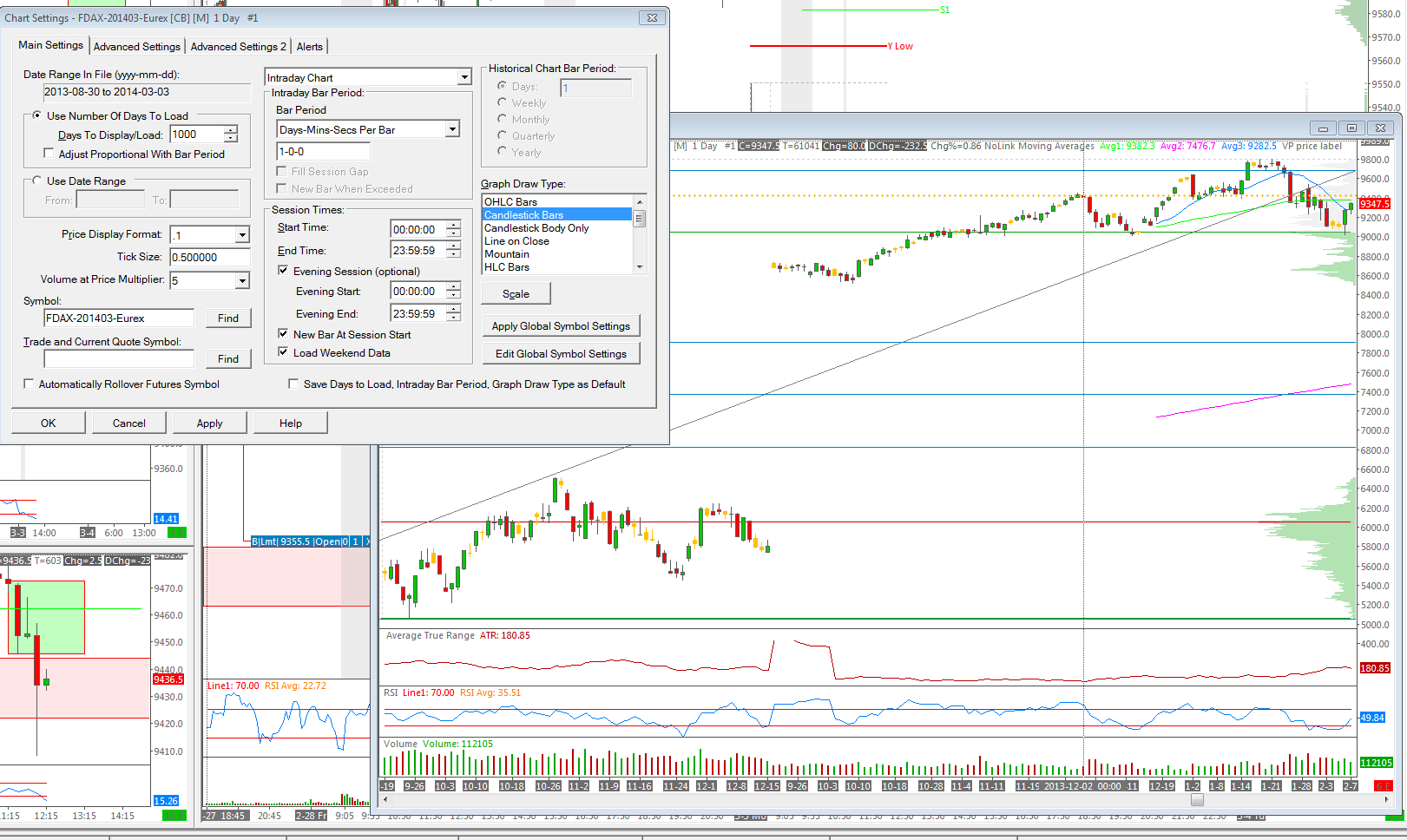This screenshot has width=1407, height=840.
Task: Click down arrow of Graph Draw Type list
Action: coord(640,267)
